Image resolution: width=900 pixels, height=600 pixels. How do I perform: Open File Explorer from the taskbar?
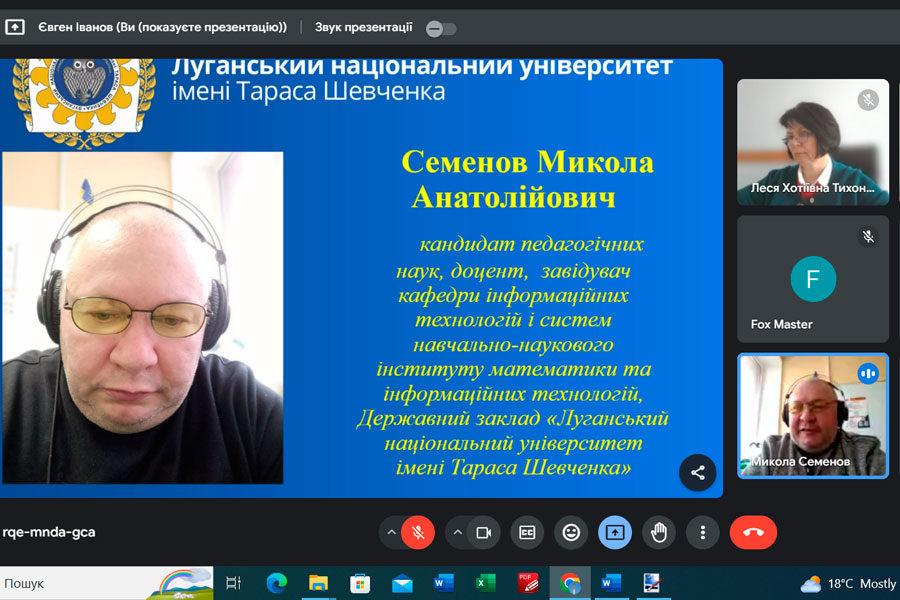318,583
